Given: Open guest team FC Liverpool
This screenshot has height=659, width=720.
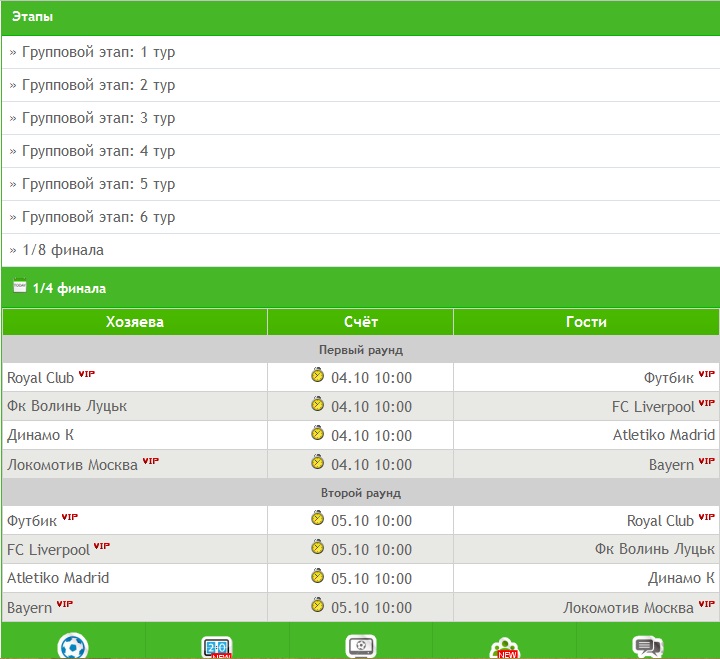Looking at the screenshot, I should [653, 407].
